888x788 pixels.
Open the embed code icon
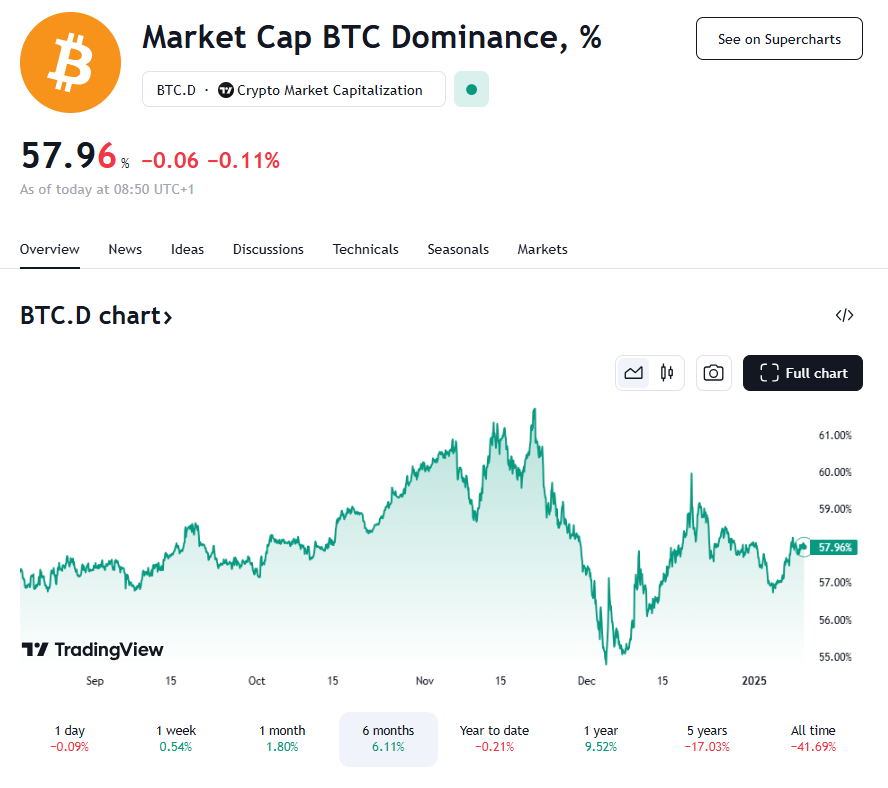coord(844,316)
